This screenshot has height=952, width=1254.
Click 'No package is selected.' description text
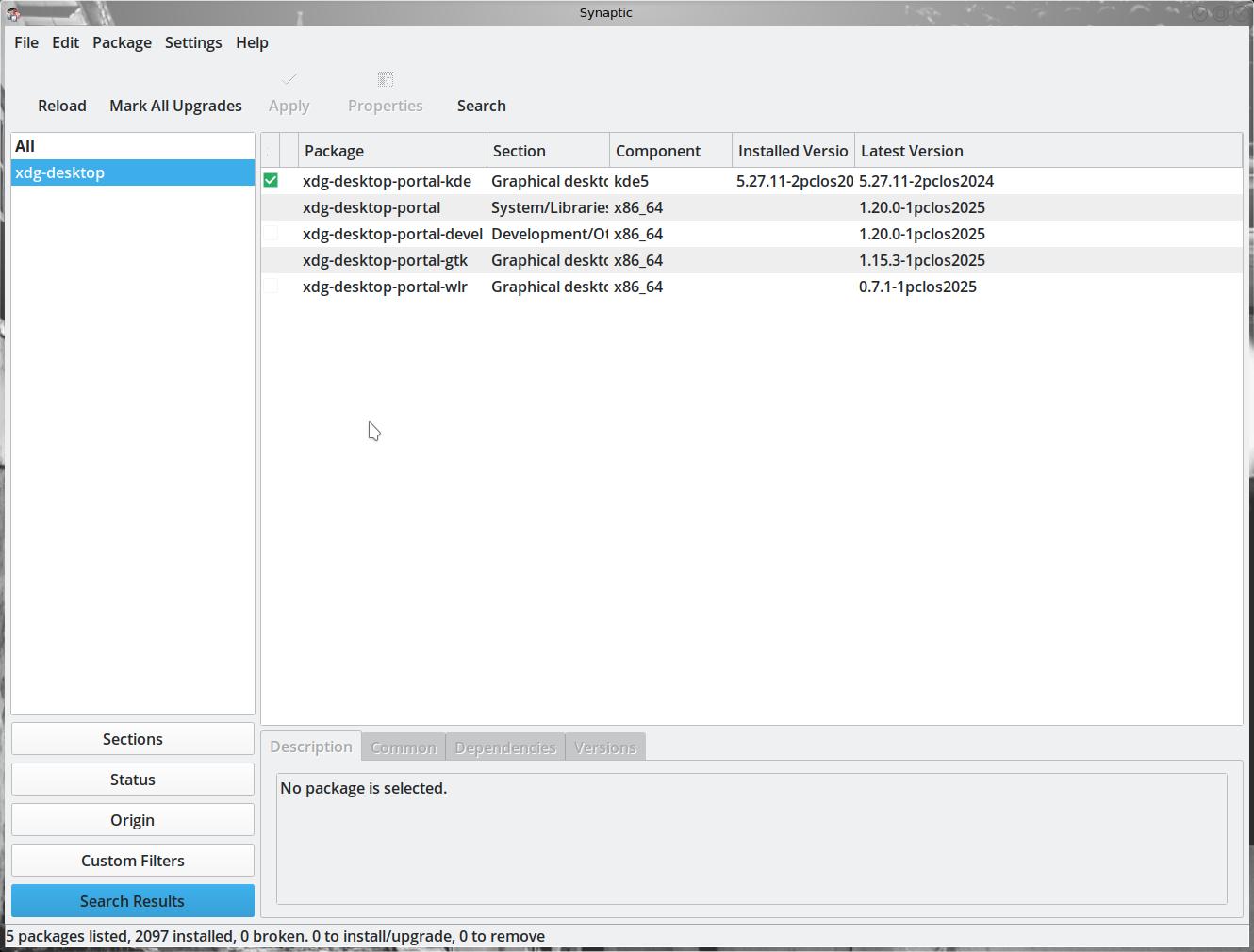coord(363,788)
